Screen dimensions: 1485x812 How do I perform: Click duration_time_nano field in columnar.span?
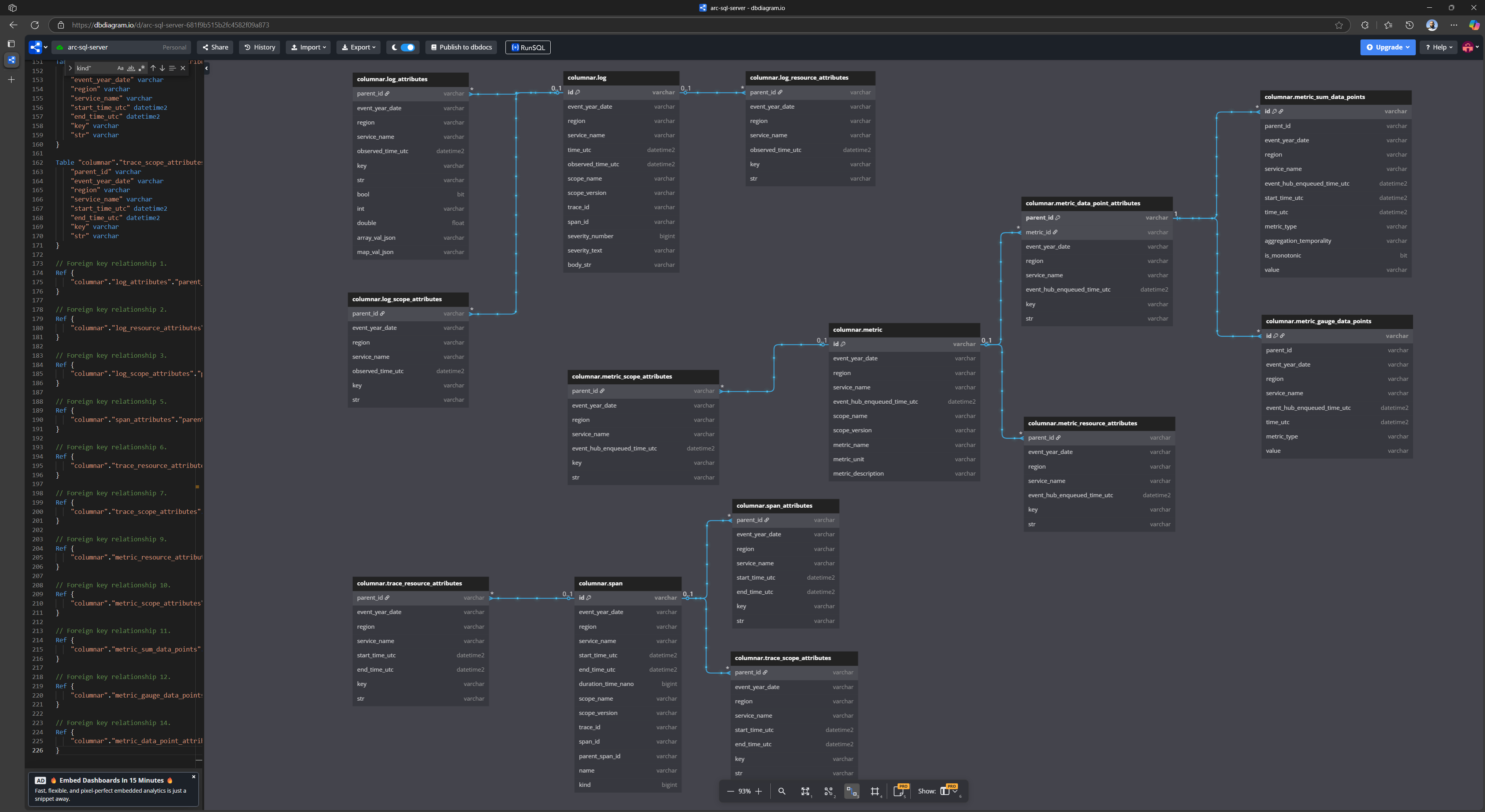[628, 684]
